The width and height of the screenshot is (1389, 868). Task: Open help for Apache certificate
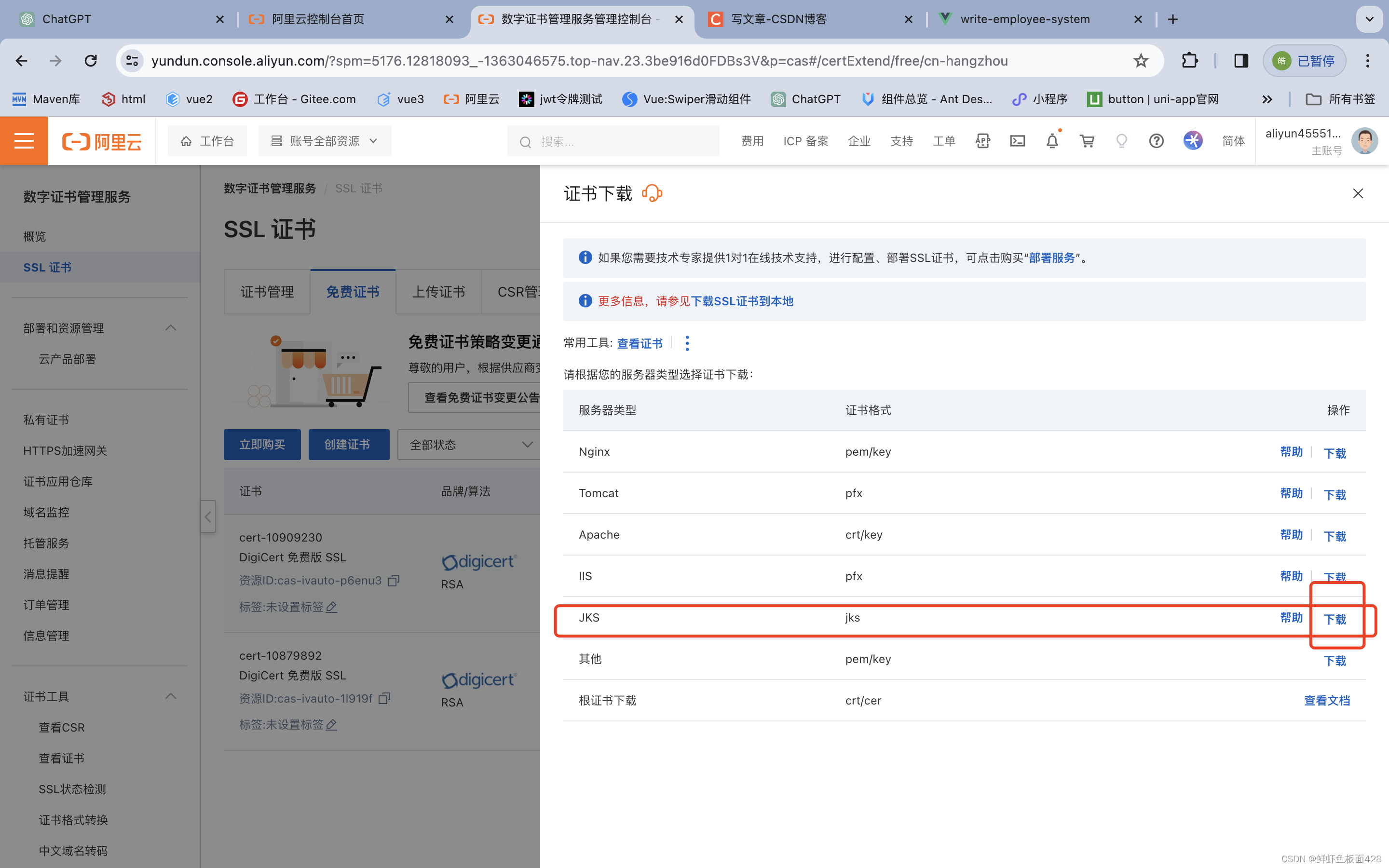click(1291, 534)
